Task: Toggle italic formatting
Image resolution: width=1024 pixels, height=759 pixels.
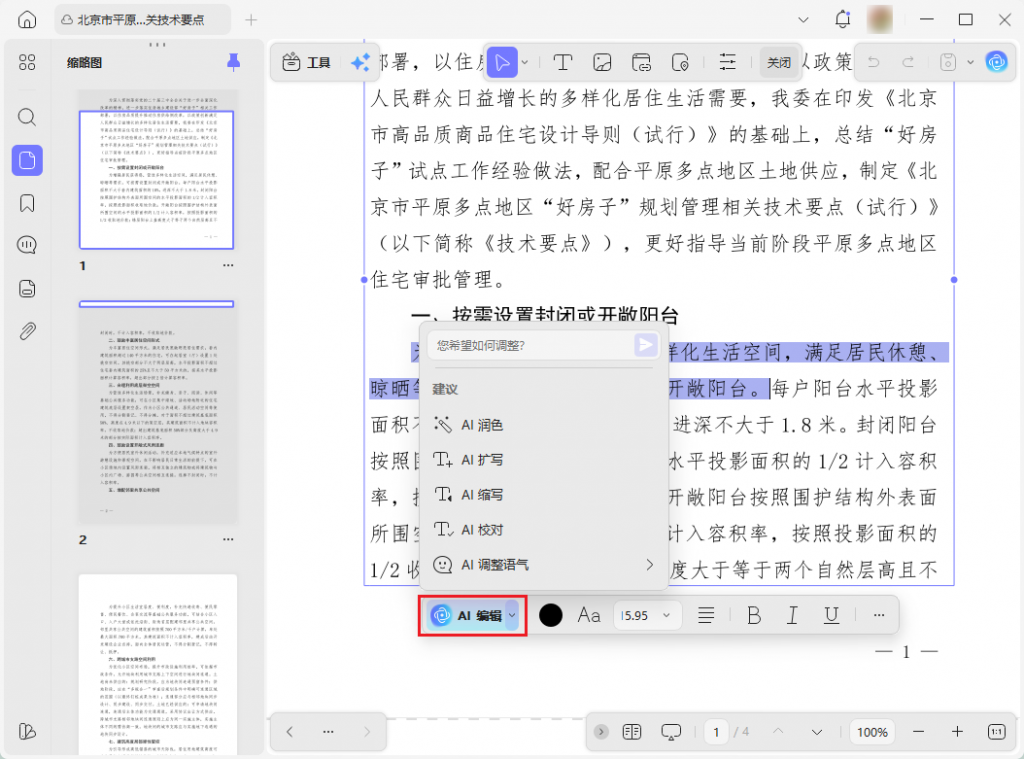Action: [x=792, y=615]
